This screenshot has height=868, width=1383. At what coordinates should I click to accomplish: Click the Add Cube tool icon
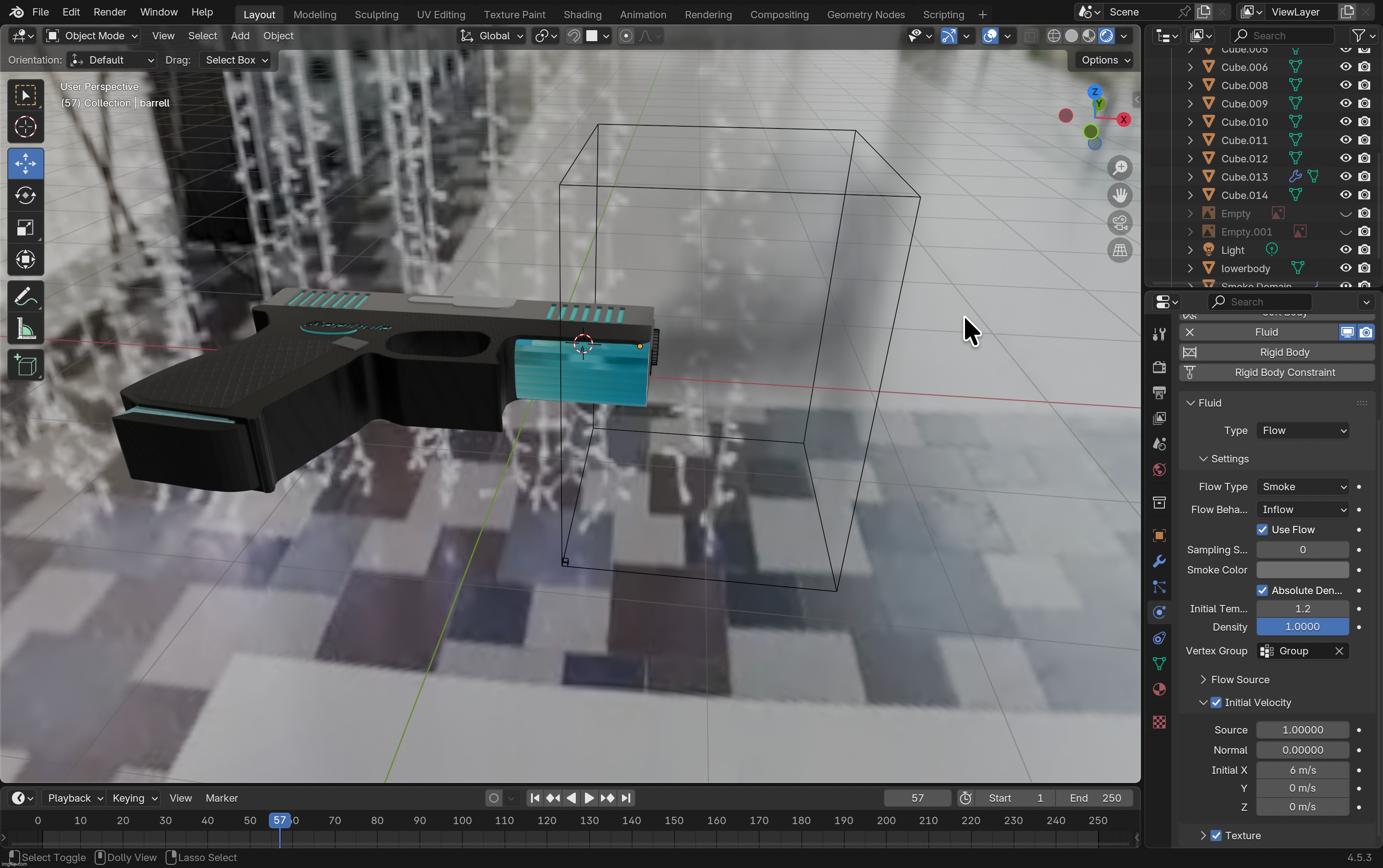tap(25, 366)
